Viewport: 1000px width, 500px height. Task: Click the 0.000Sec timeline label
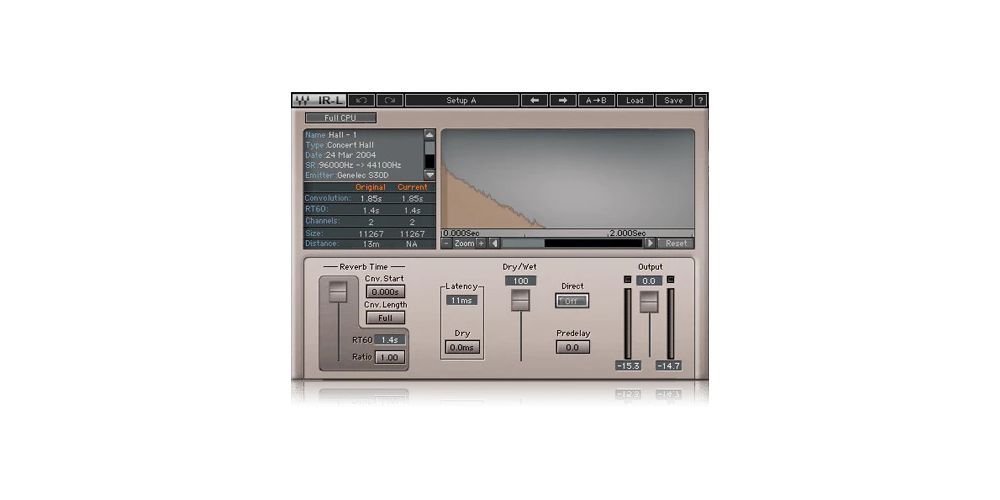pyautogui.click(x=460, y=233)
